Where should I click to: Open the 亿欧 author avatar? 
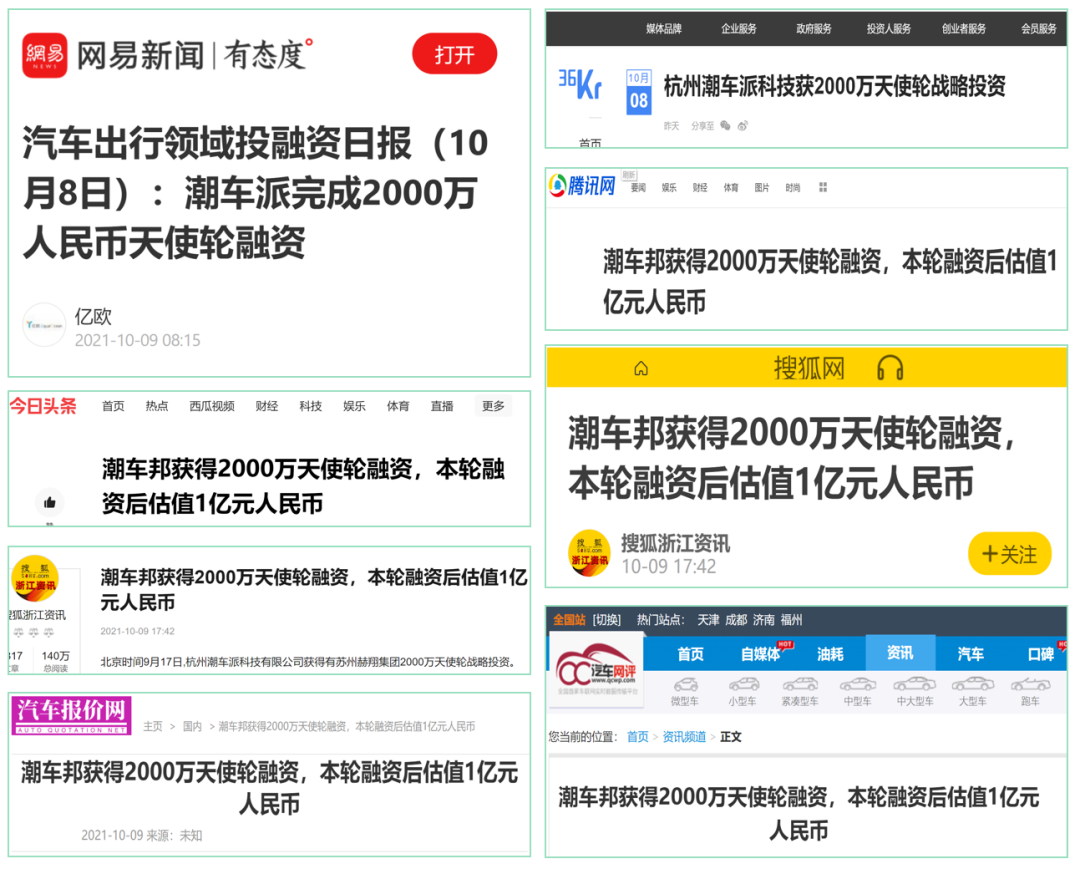tap(44, 325)
